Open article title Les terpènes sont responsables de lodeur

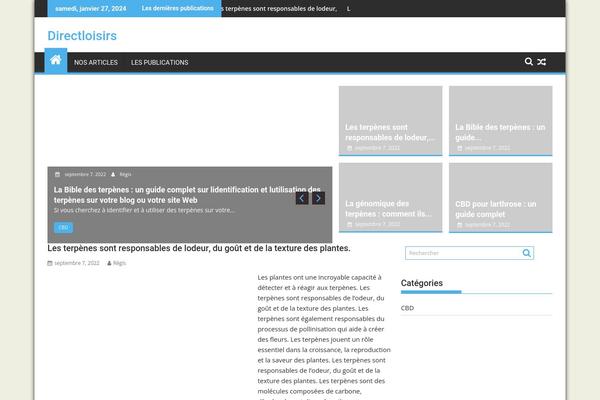(199, 248)
